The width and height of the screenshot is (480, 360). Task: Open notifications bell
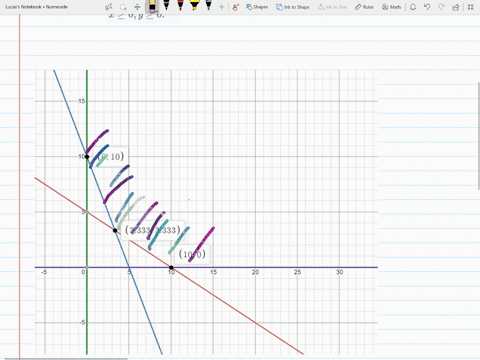(413, 7)
